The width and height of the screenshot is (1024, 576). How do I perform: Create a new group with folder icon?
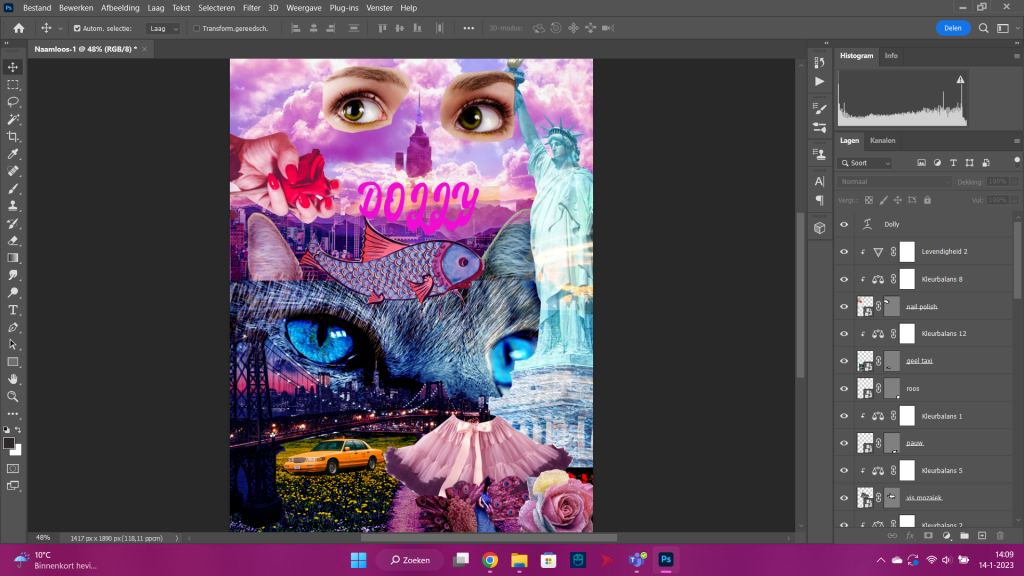(963, 536)
